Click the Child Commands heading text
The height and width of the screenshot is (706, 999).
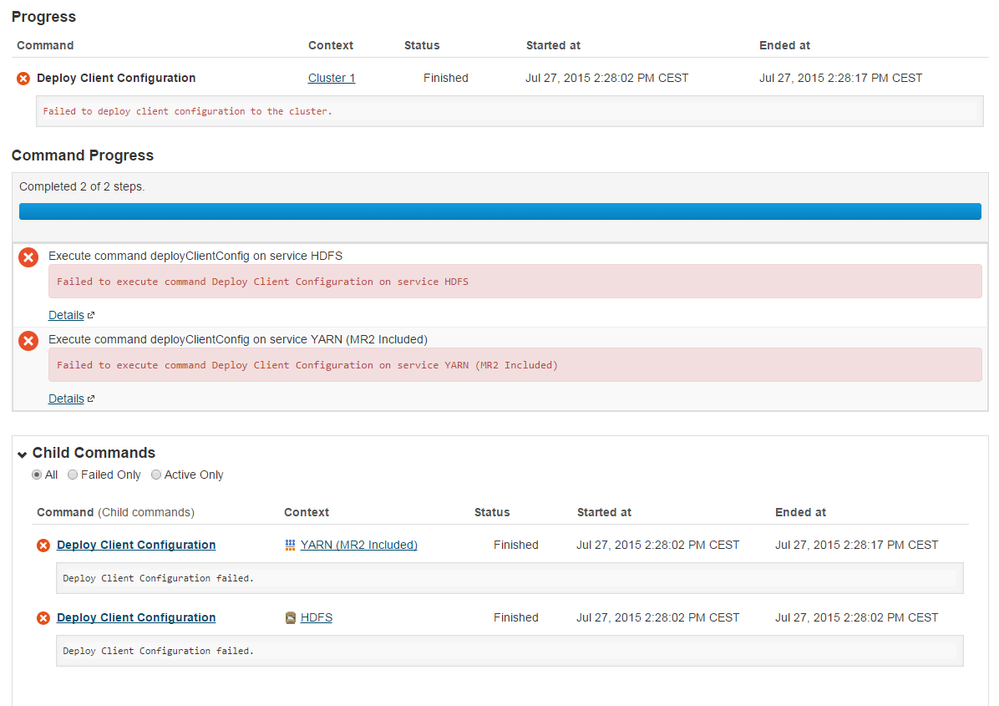tap(94, 452)
